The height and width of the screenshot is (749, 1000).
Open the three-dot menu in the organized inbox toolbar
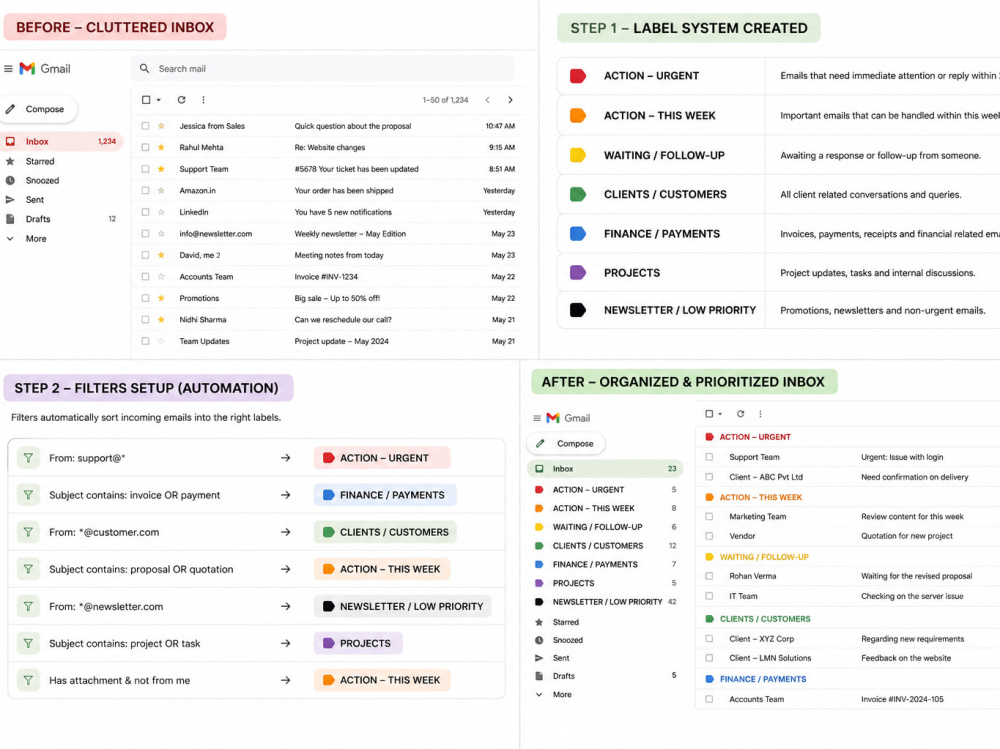click(760, 413)
